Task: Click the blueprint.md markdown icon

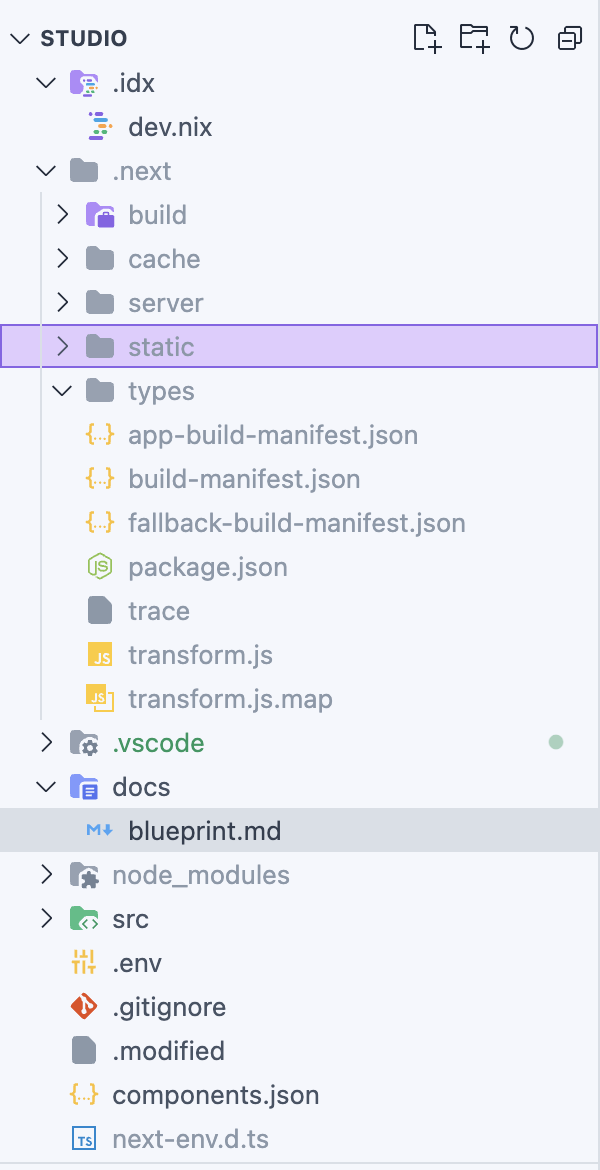Action: click(x=99, y=831)
